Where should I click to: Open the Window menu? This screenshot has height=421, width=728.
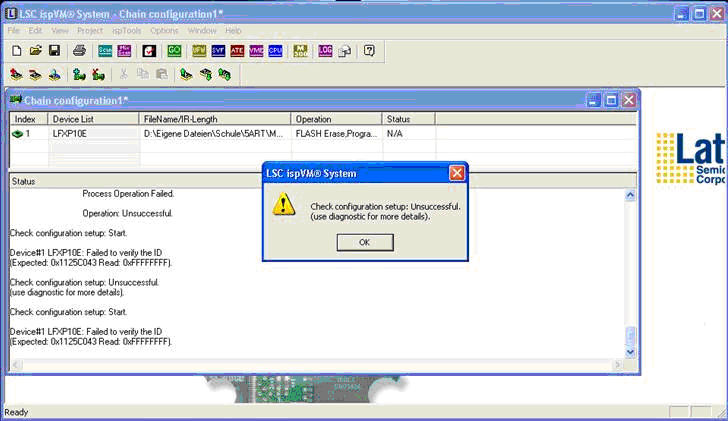[202, 31]
